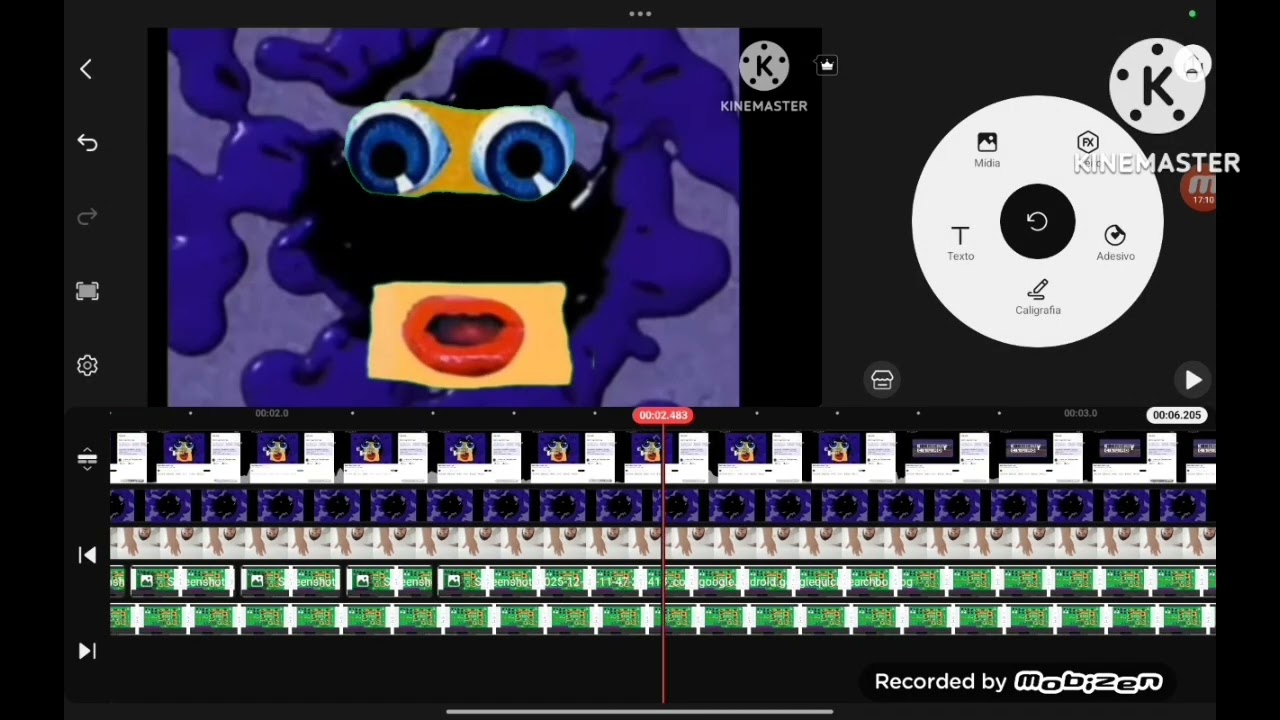Jump to the start of the timeline
Viewport: 1280px width, 720px height.
(x=87, y=555)
